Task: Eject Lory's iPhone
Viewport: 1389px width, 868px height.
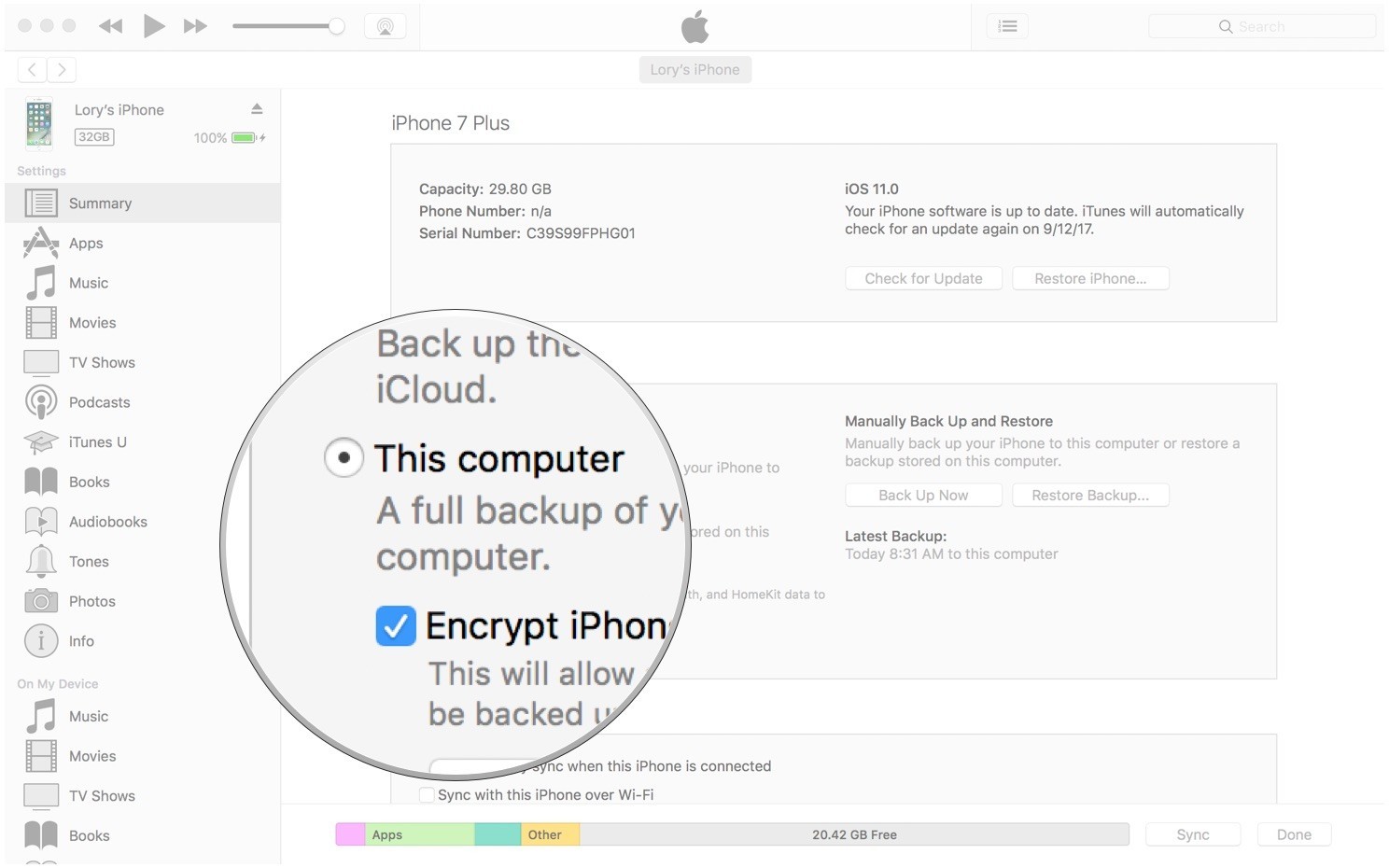Action: point(257,109)
